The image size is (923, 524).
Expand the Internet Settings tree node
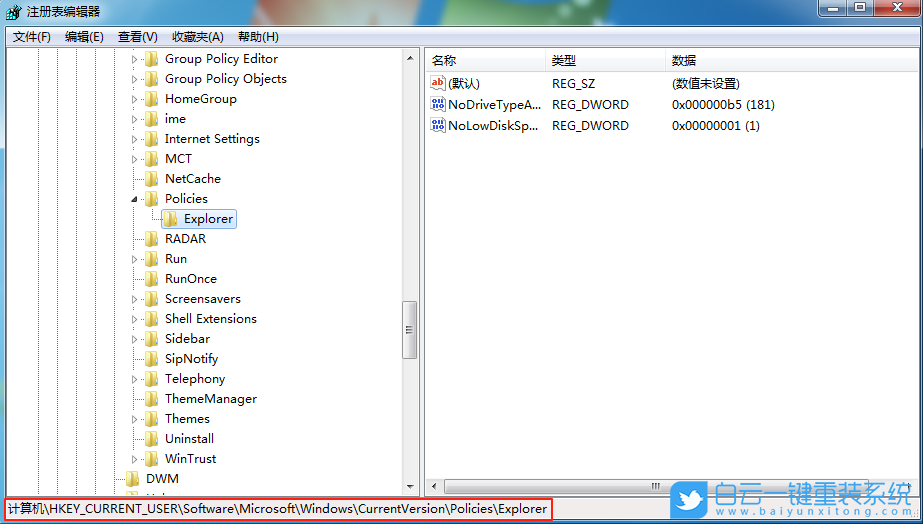pos(135,139)
